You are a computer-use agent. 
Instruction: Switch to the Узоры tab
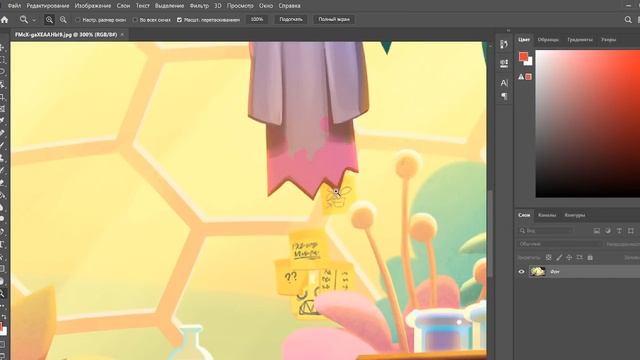click(x=608, y=40)
